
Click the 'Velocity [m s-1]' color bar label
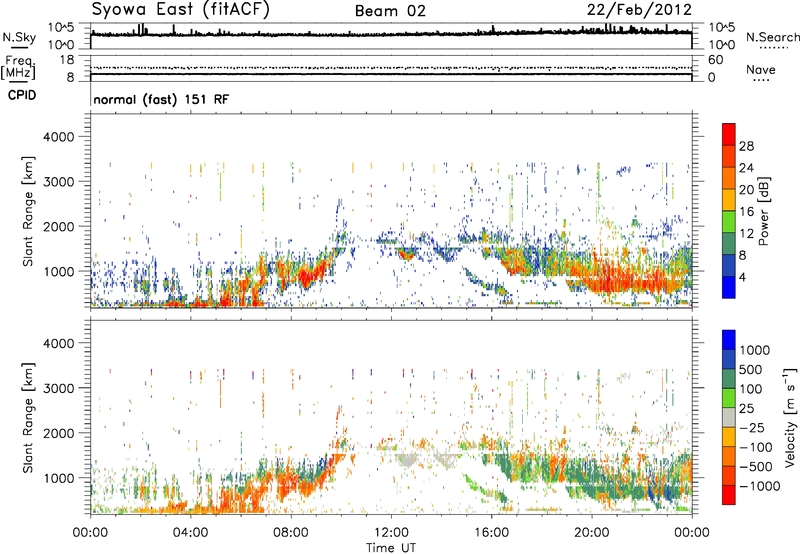(x=790, y=417)
